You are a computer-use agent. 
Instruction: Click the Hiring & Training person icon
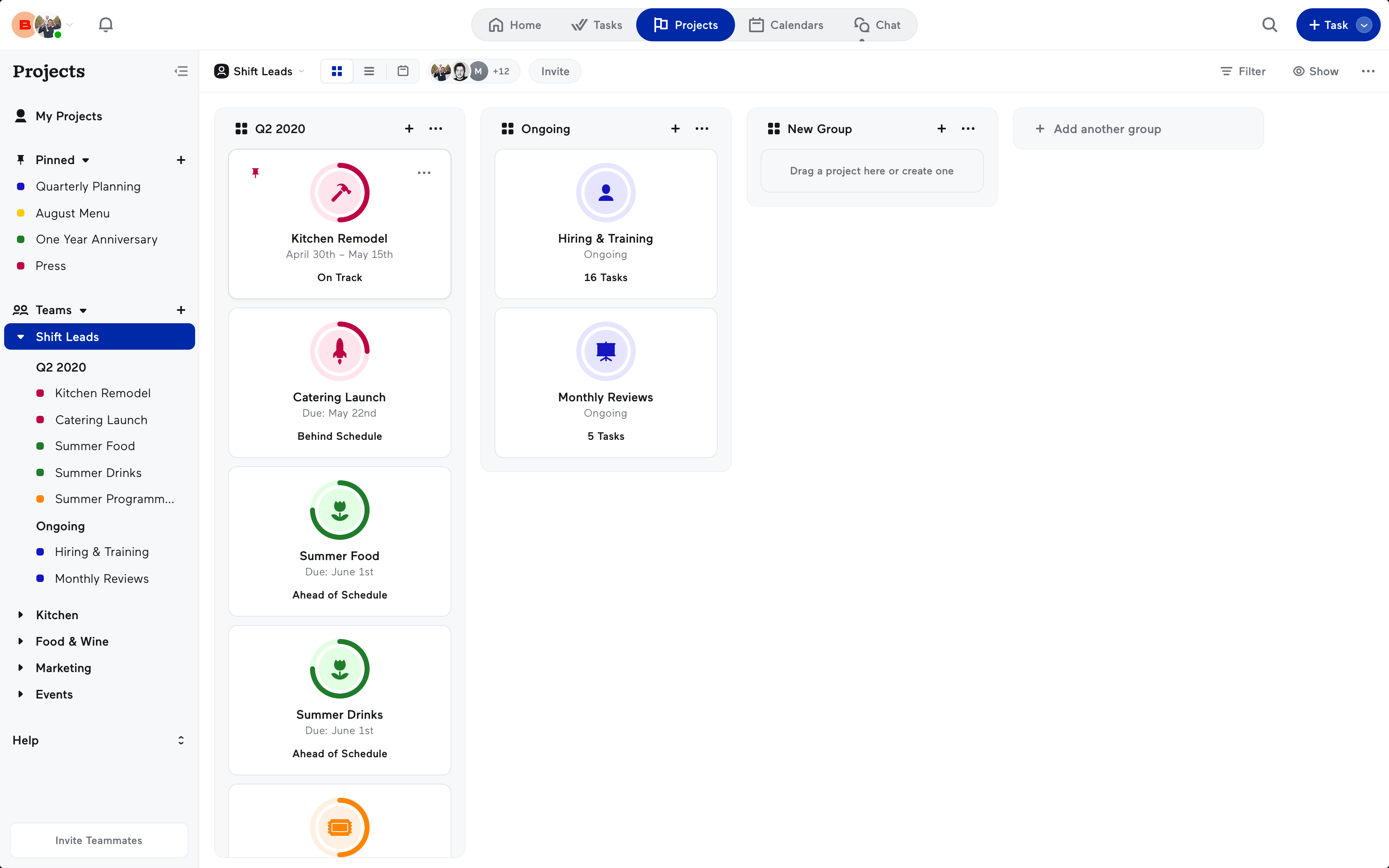tap(606, 193)
